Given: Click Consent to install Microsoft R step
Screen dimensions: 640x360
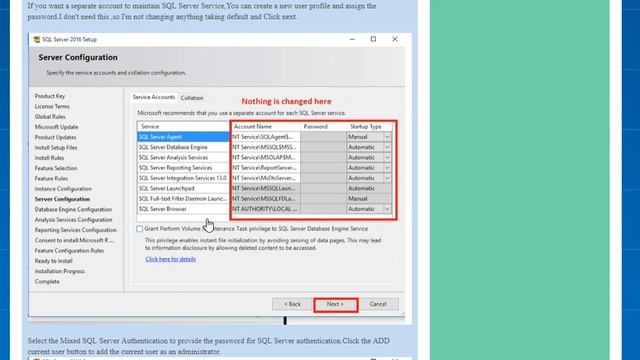Looking at the screenshot, I should 74,240.
